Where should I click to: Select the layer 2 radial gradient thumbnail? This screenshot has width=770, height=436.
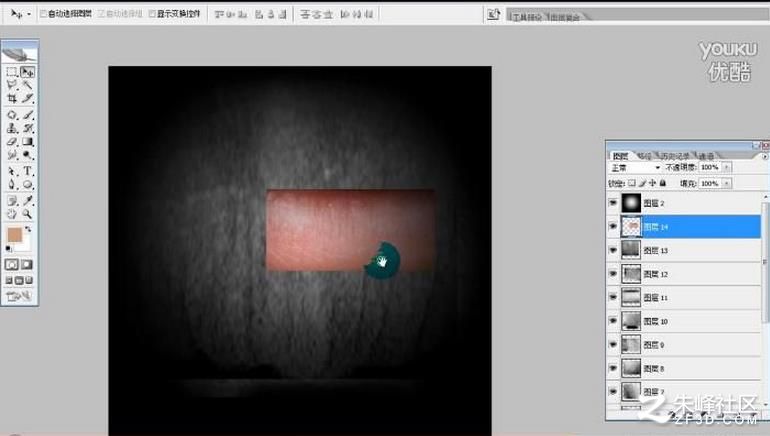pyautogui.click(x=631, y=203)
